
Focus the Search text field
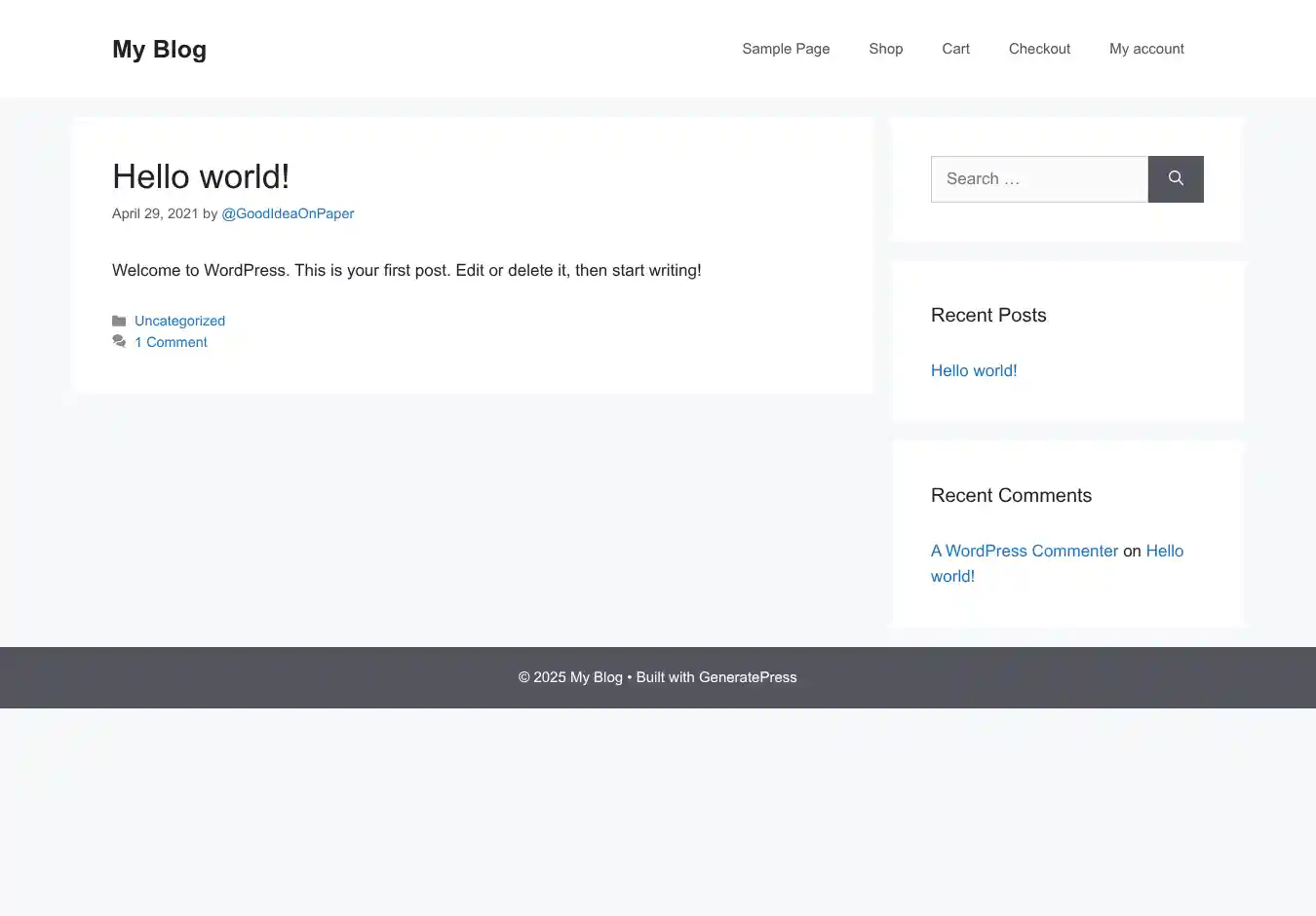1038,179
